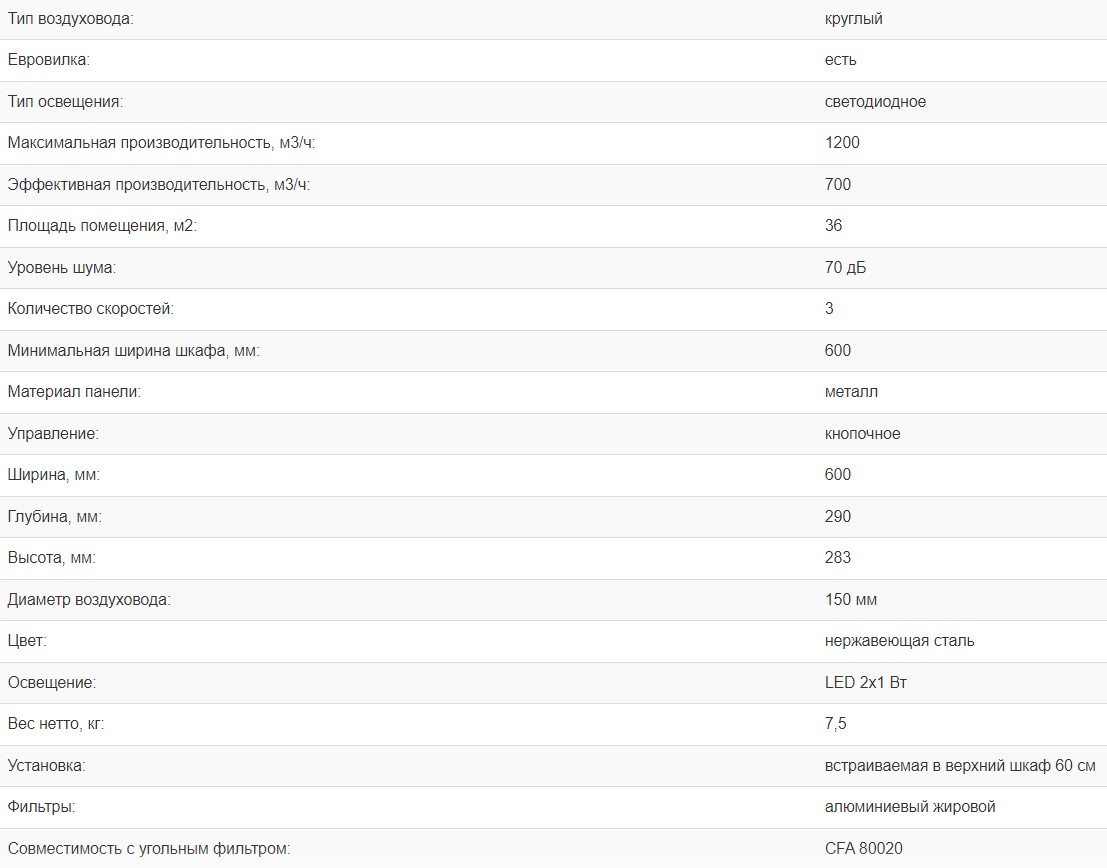Select the height value 283
Screen dimensions: 1107x868
coord(838,558)
